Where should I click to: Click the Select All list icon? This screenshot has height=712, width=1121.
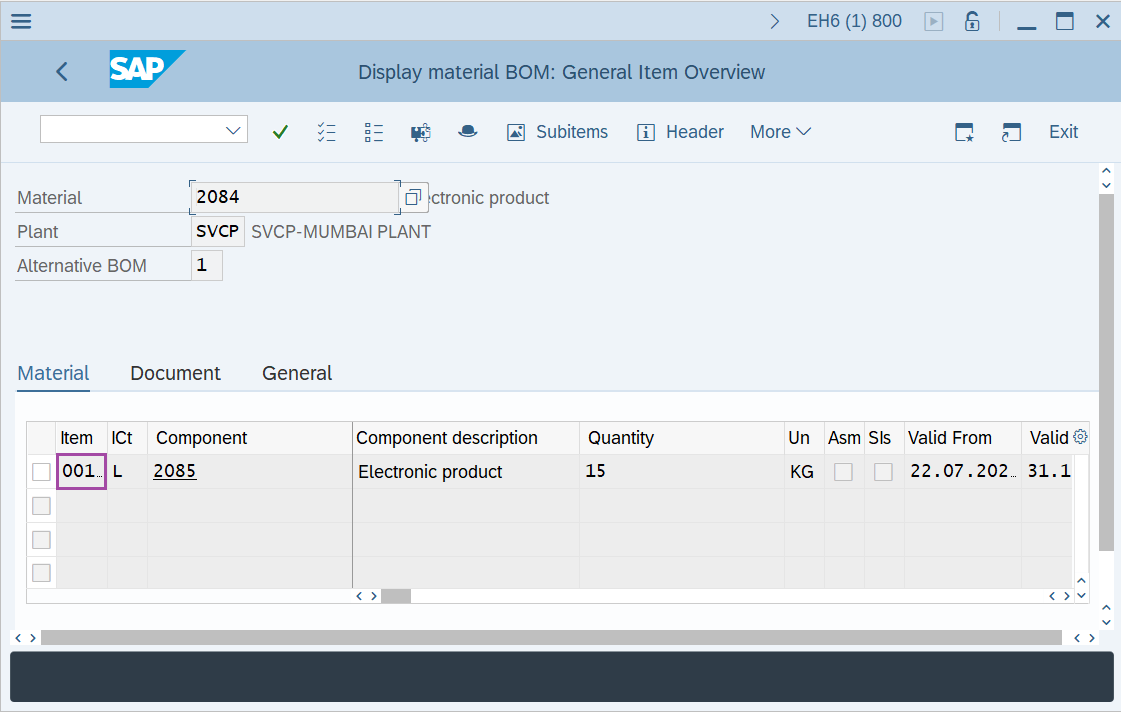[x=326, y=132]
